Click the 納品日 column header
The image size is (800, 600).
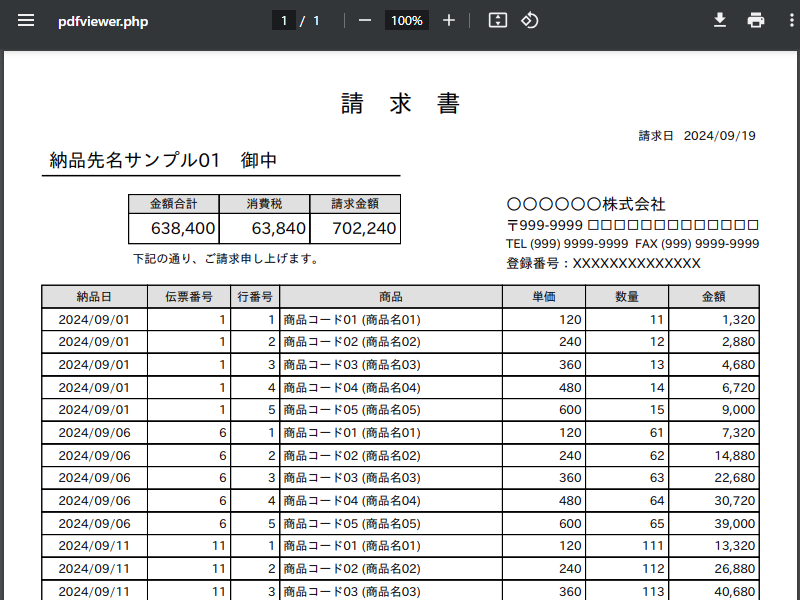coord(94,296)
